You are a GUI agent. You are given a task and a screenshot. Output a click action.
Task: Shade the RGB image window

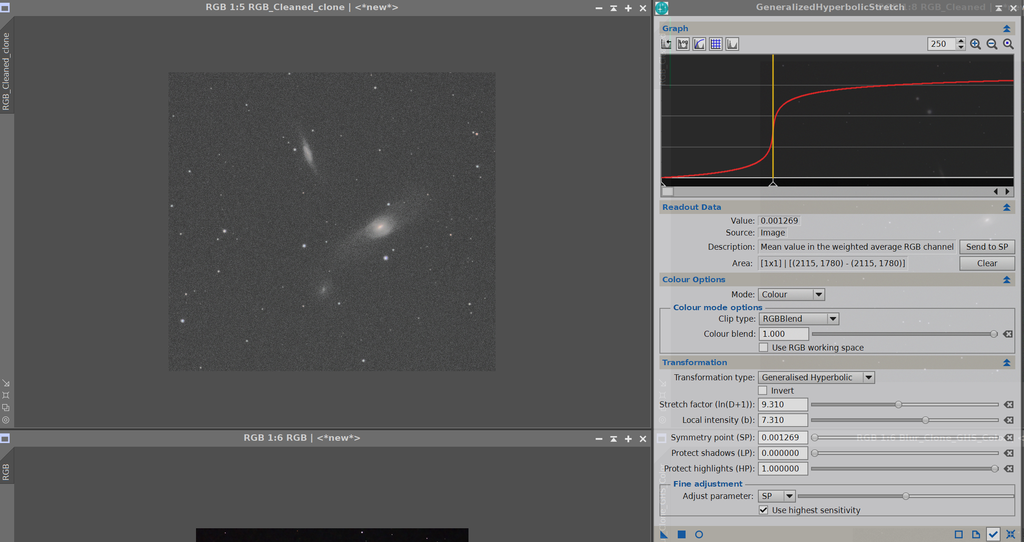[x=613, y=439]
